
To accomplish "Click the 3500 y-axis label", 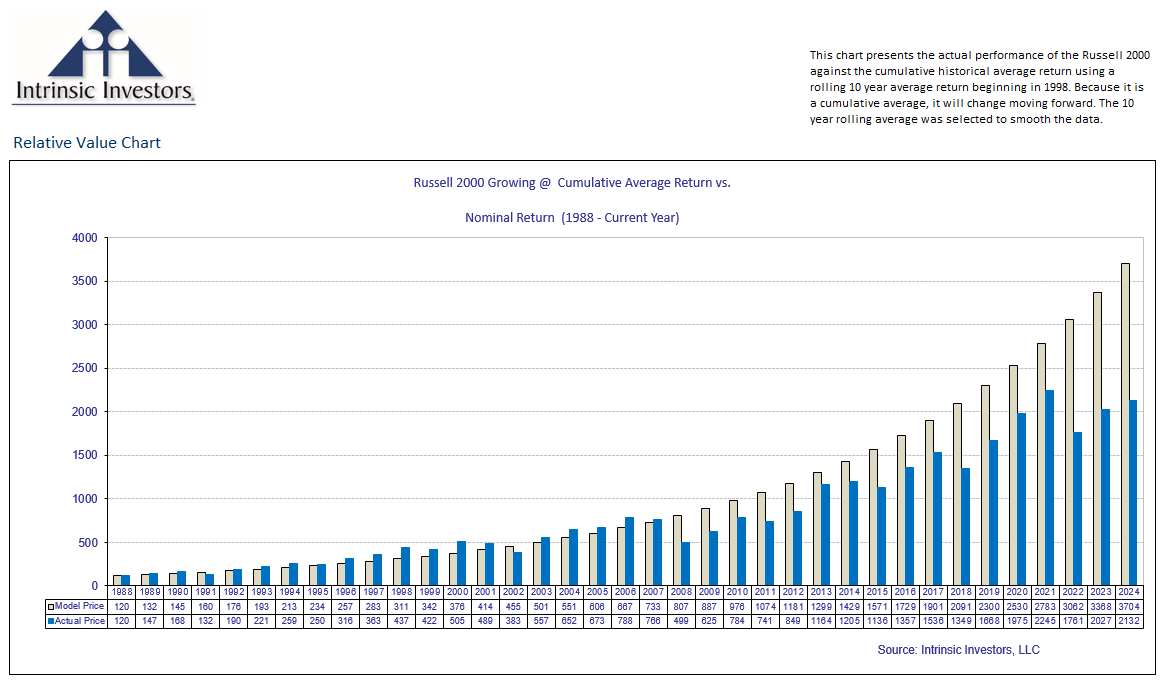I will [84, 282].
